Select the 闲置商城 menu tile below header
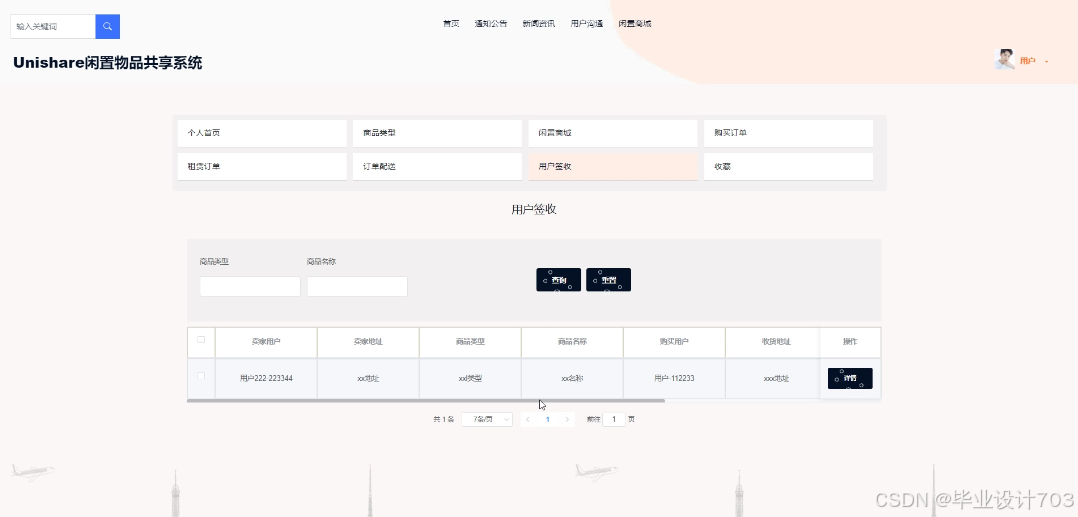 point(613,133)
